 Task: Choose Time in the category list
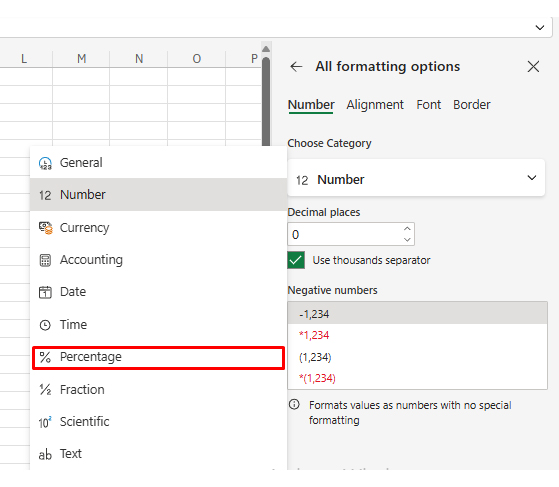coord(159,324)
